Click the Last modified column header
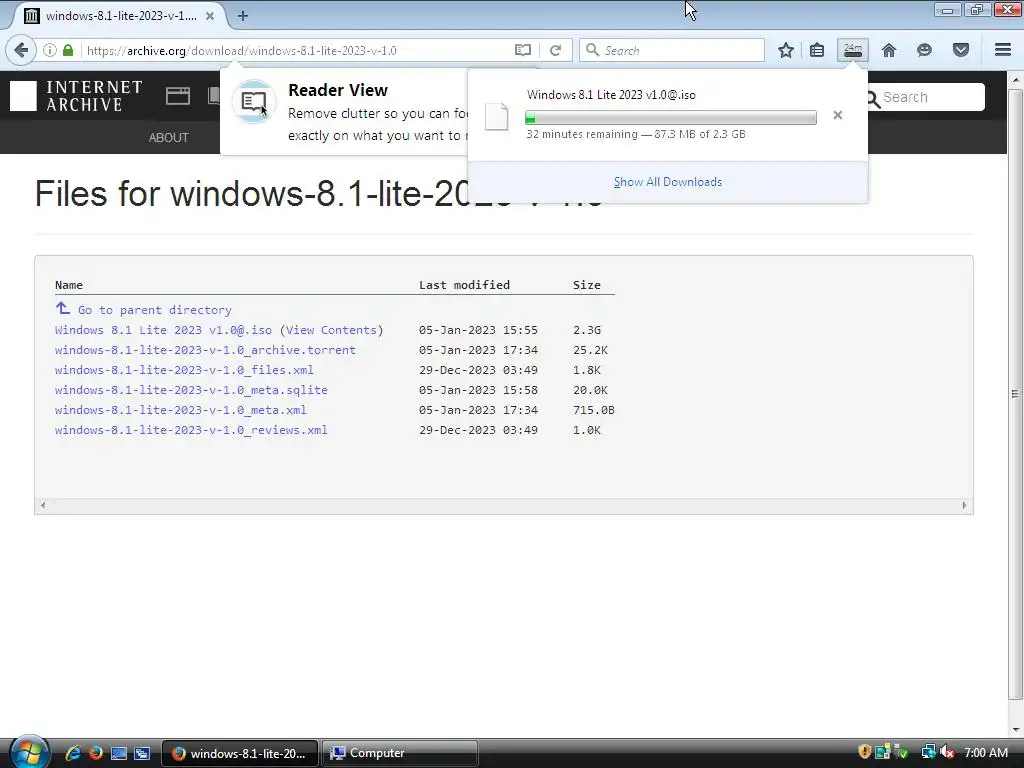1024x768 pixels. click(x=464, y=285)
